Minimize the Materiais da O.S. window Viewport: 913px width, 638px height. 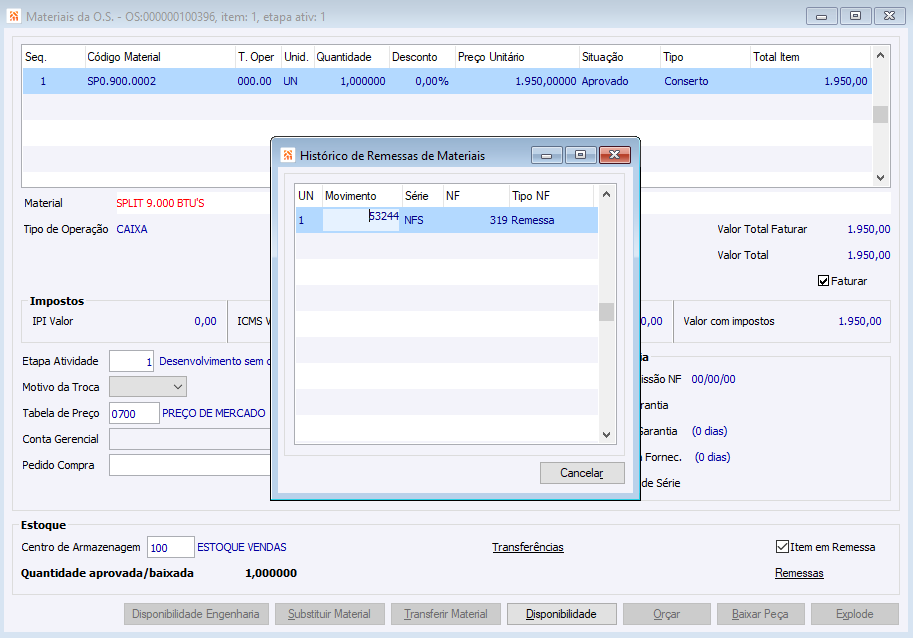[x=822, y=16]
